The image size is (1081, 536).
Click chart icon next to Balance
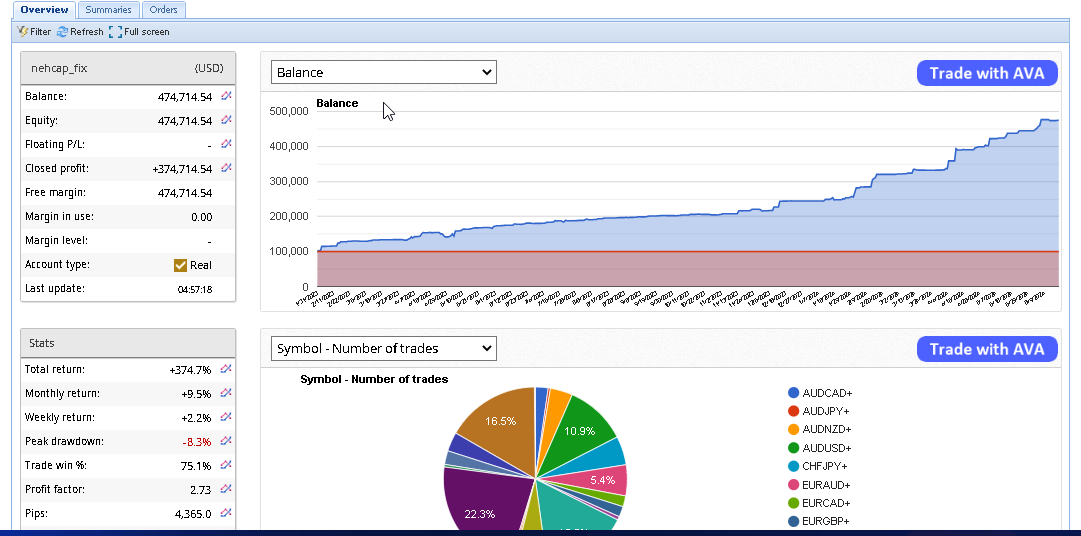click(226, 96)
